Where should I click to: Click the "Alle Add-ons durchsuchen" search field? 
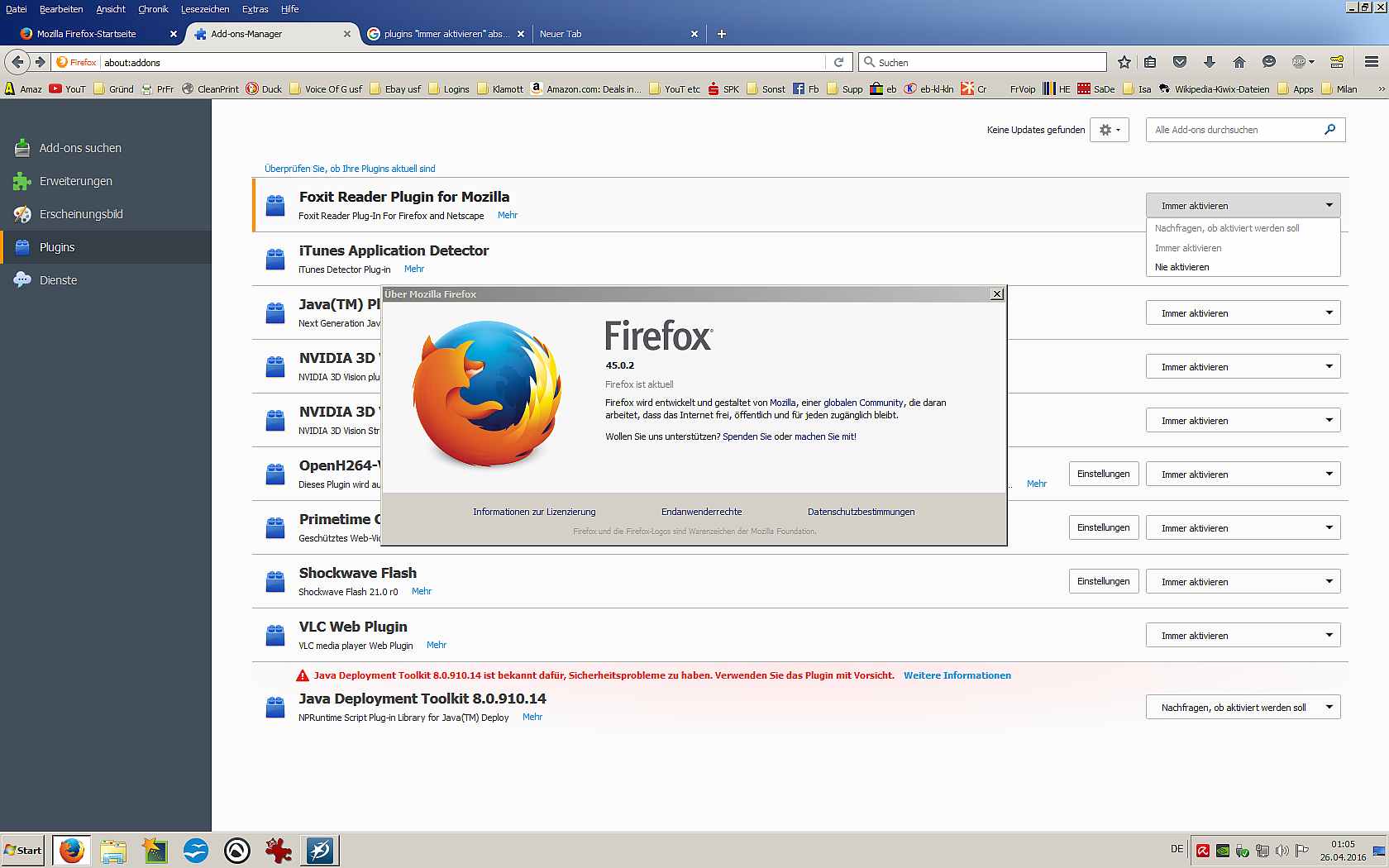(x=1234, y=130)
